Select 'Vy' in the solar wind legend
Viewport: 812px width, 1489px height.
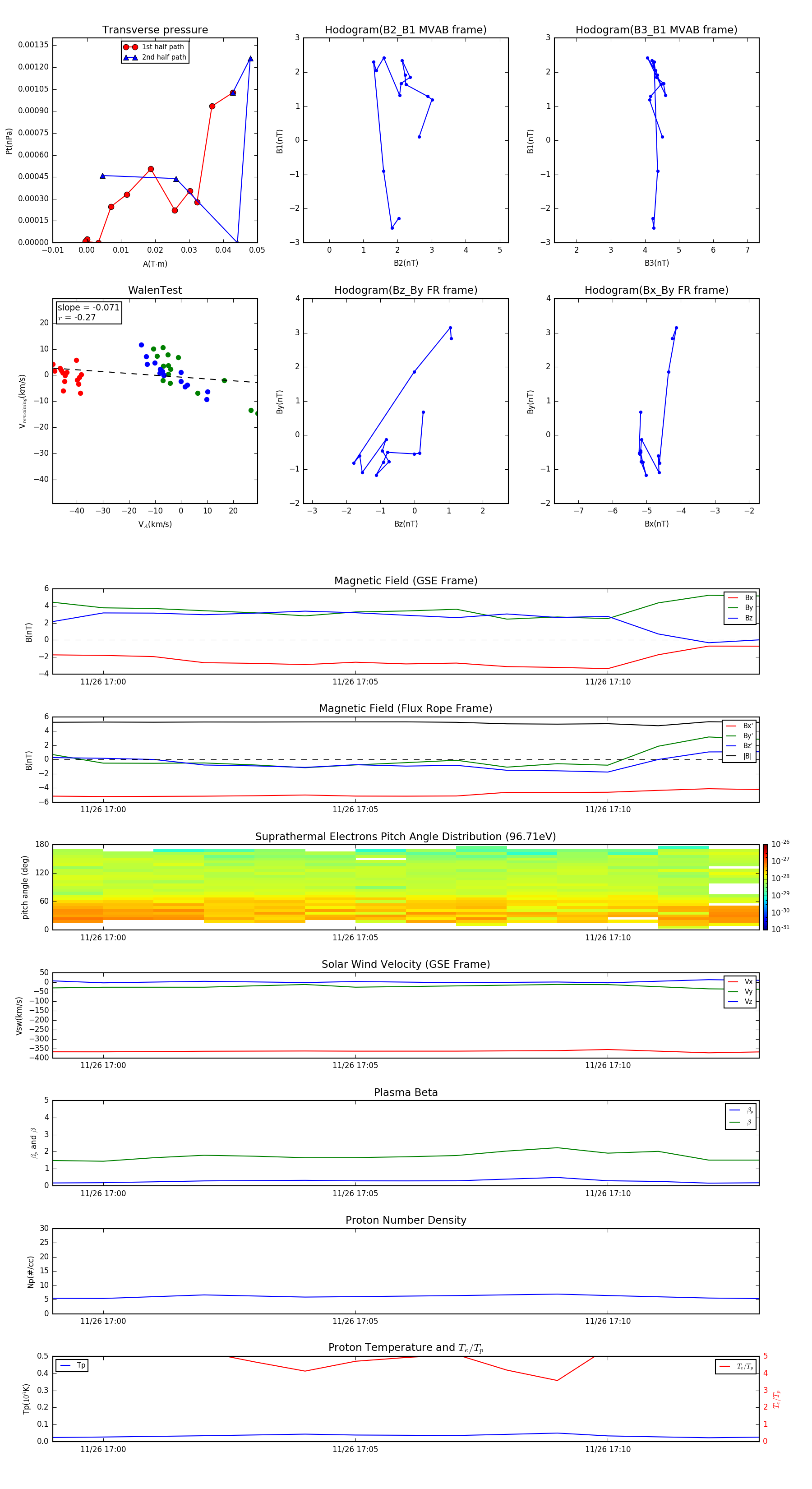point(741,992)
